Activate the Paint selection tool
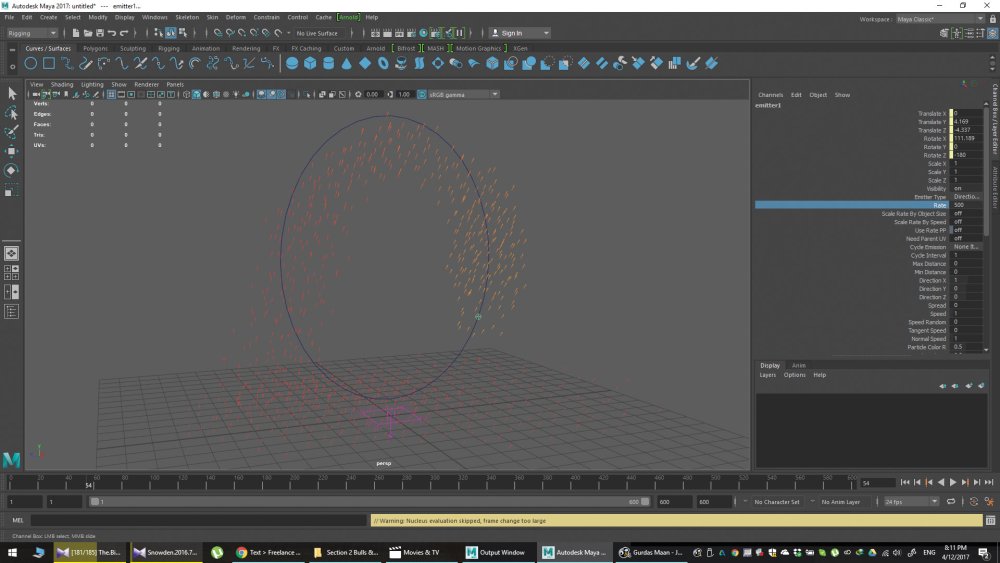The image size is (1000, 563). (11, 132)
